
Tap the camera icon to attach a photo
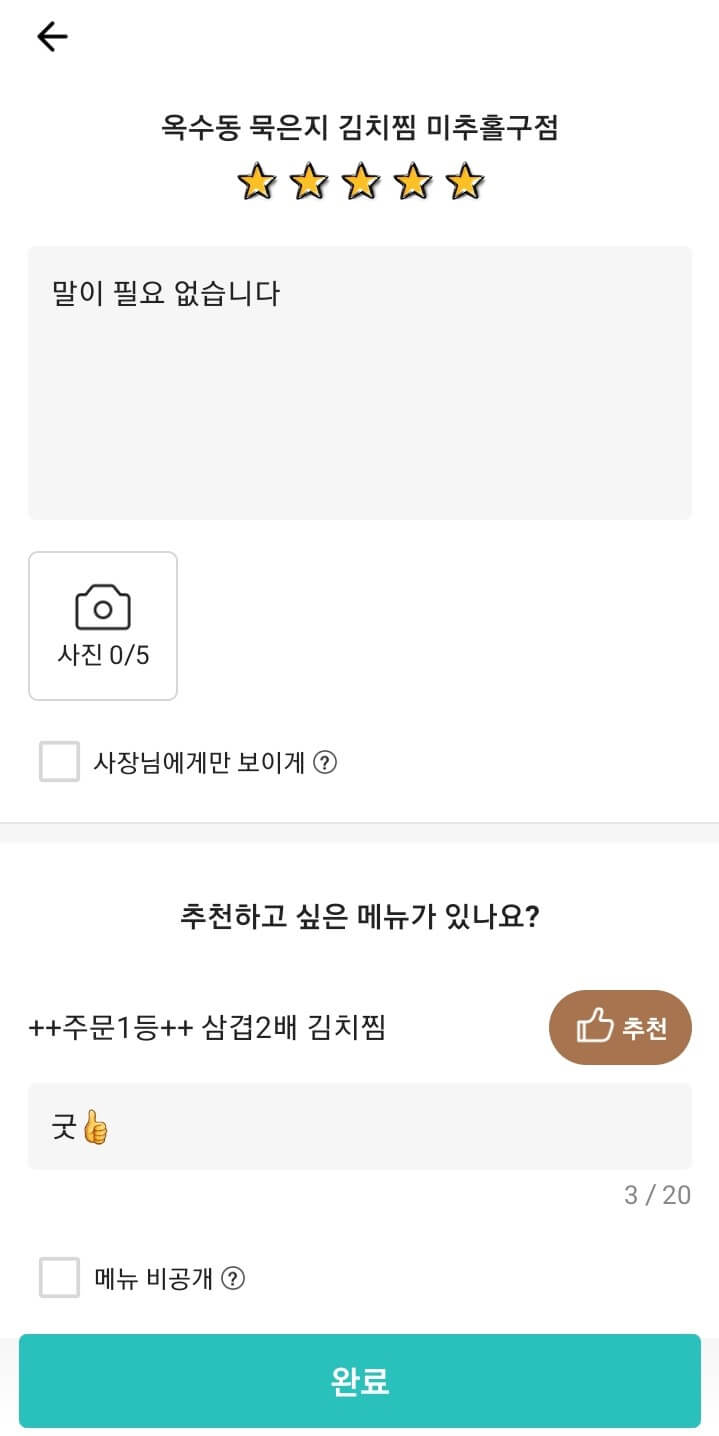(102, 605)
